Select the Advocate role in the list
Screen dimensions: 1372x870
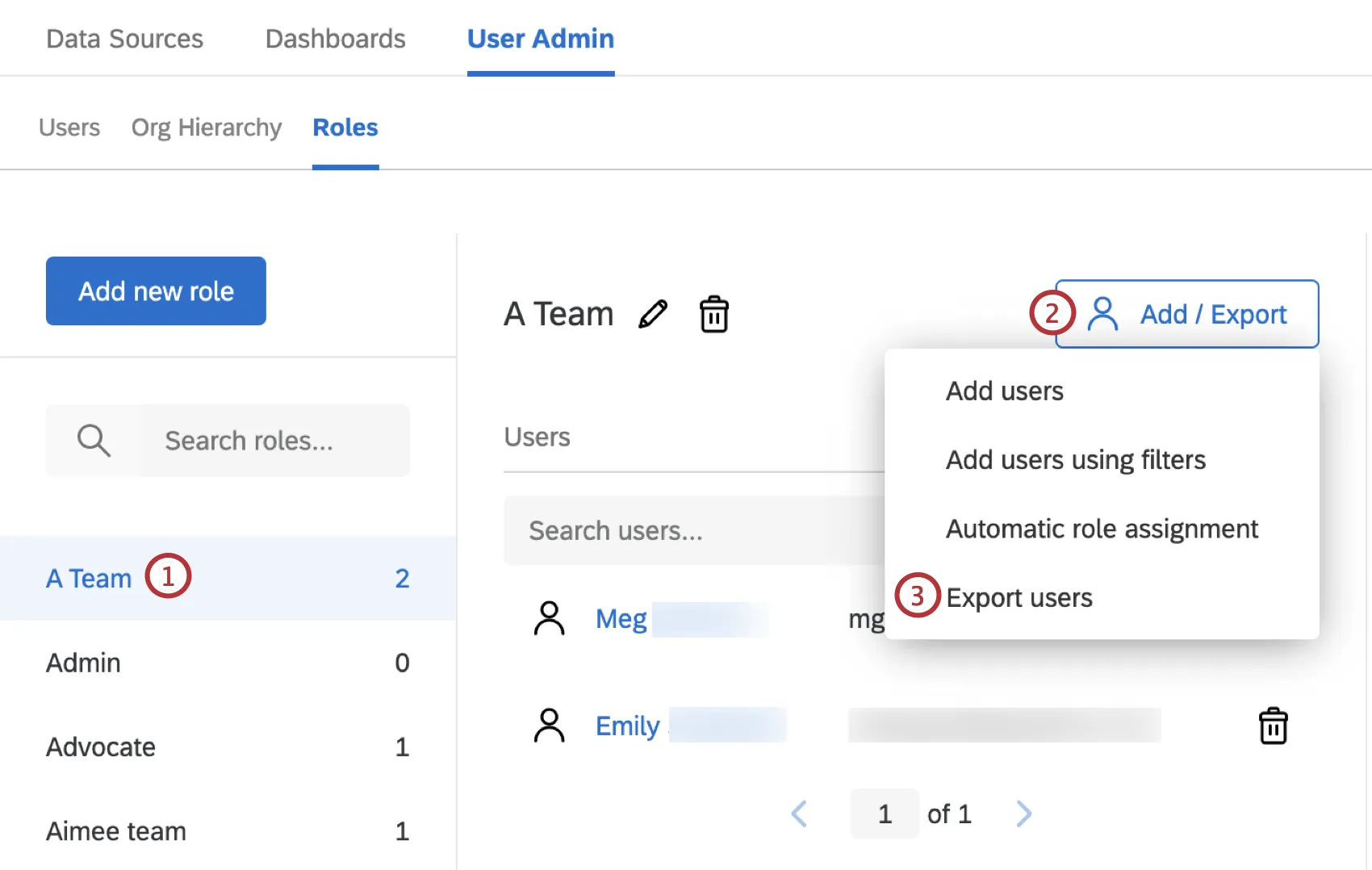coord(101,747)
